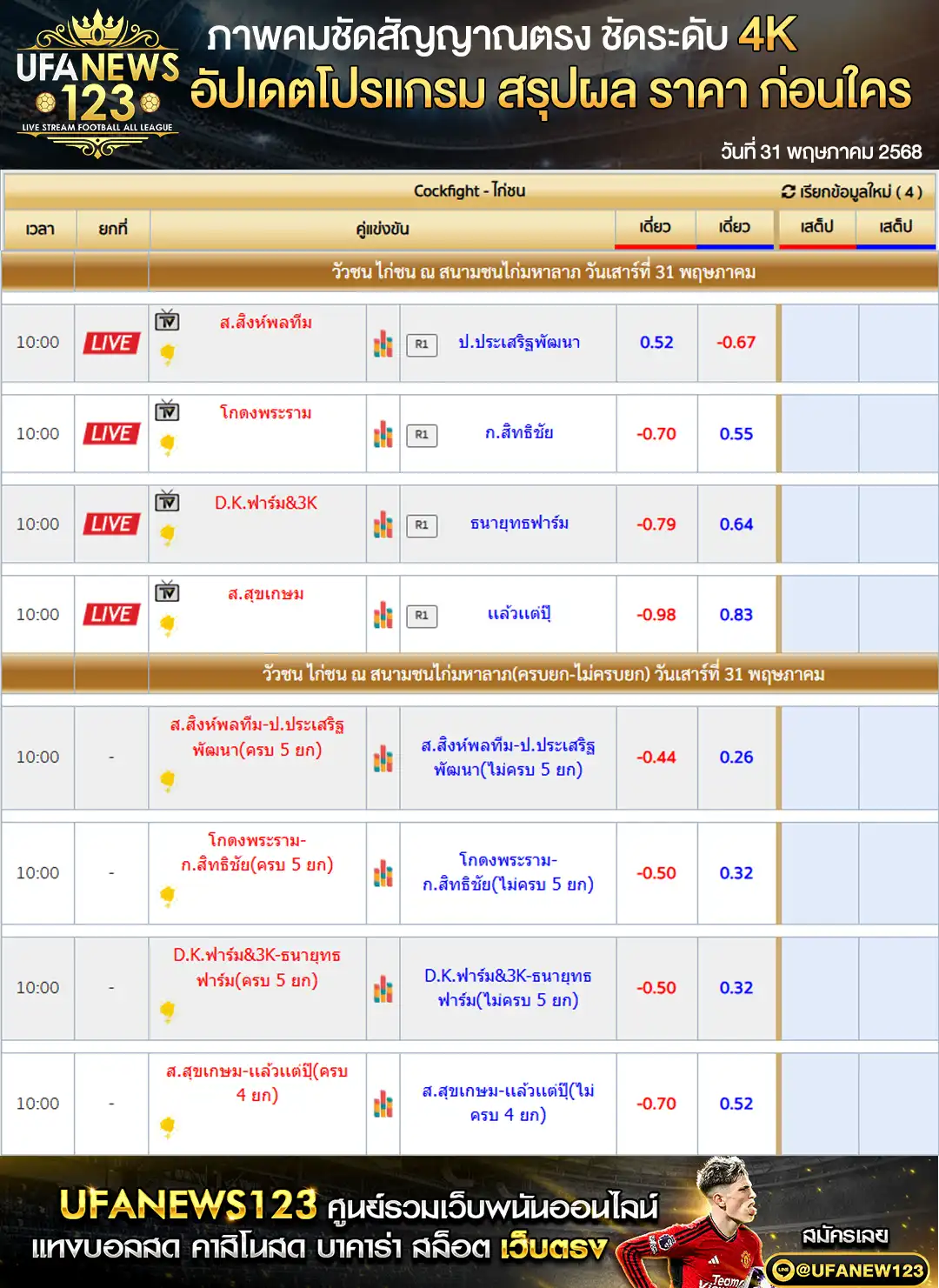This screenshot has width=939, height=1288.
Task: Open TV stream icon for ส.สิงห์พลทีม
Action: (x=167, y=320)
